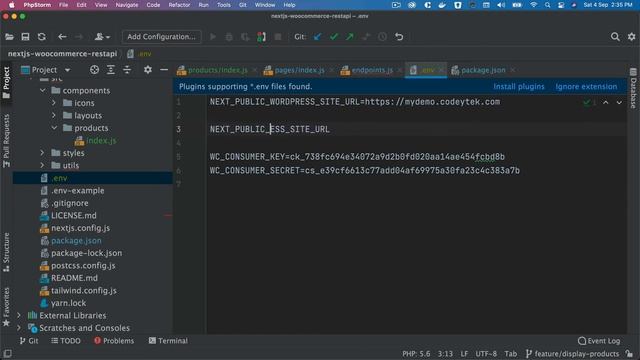
Task: Open Search Everywhere magnifier icon
Action: point(615,37)
